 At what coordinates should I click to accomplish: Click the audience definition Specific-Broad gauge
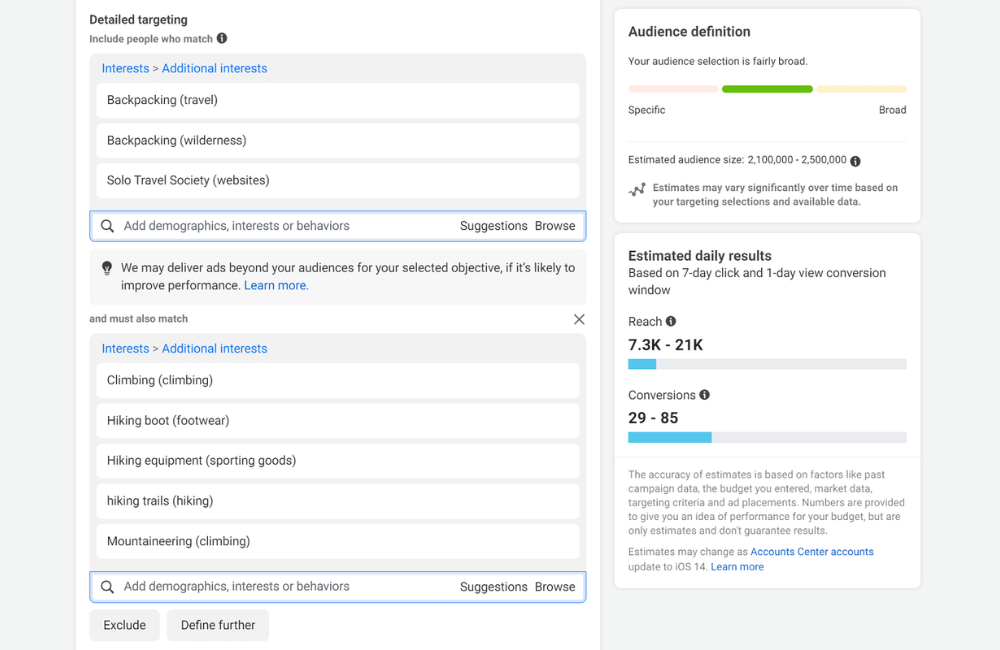click(x=767, y=89)
